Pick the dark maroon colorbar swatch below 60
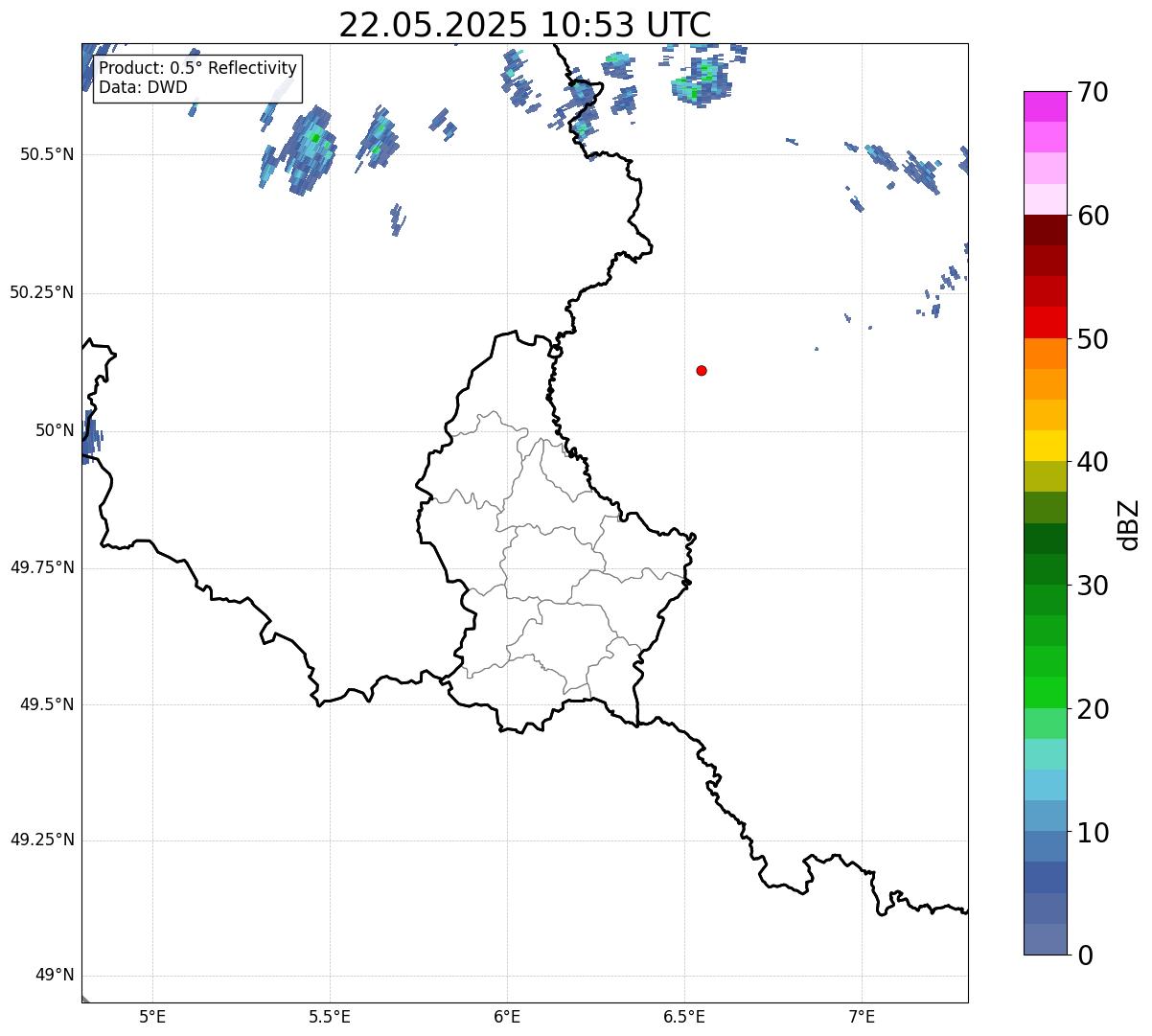This screenshot has width=1152, height=1036. tap(1045, 230)
